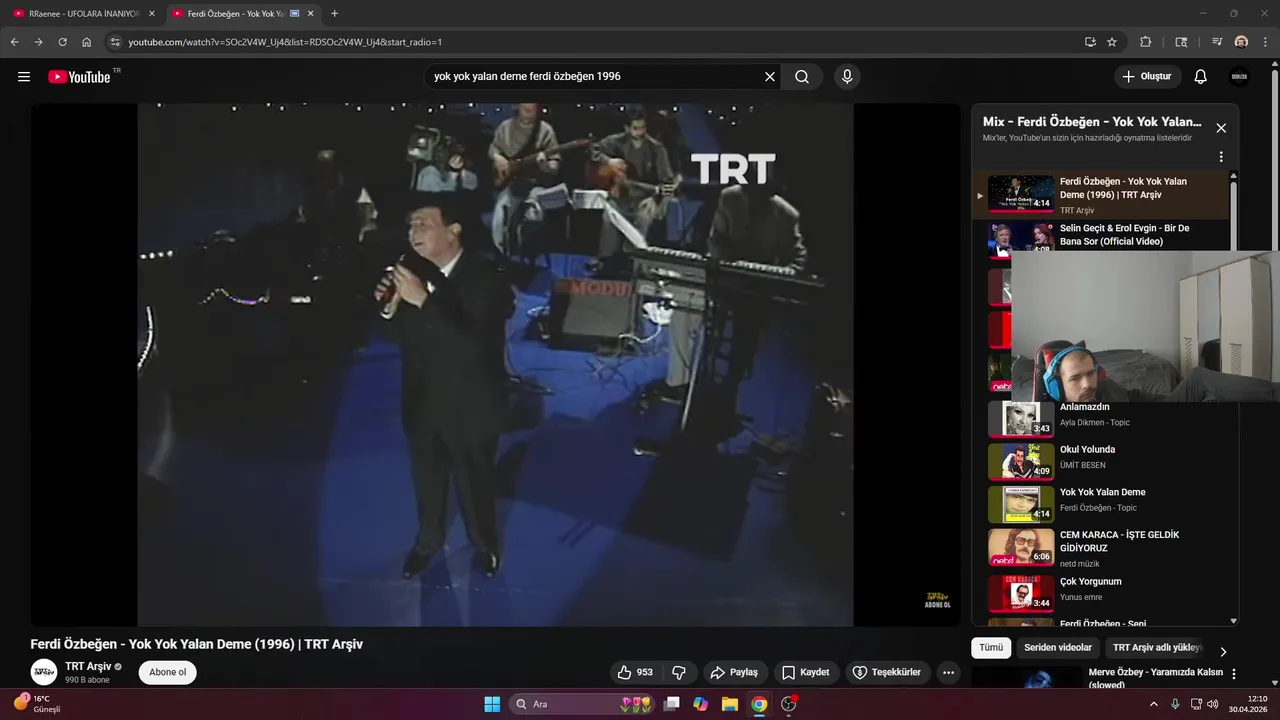The image size is (1280, 720).
Task: Save the video with Kaydet
Action: [806, 672]
